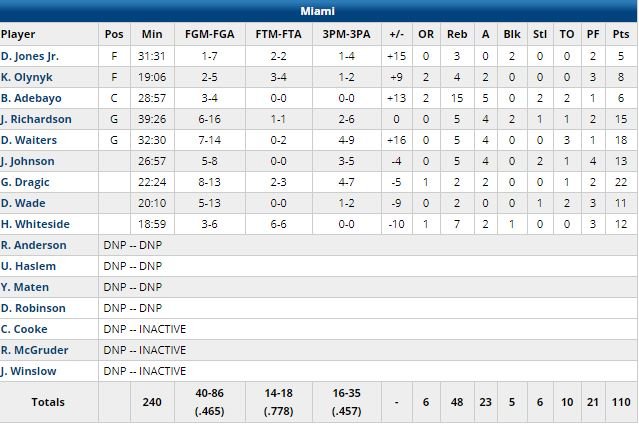Open R. McGruder's profile link
The width and height of the screenshot is (639, 424).
point(33,350)
